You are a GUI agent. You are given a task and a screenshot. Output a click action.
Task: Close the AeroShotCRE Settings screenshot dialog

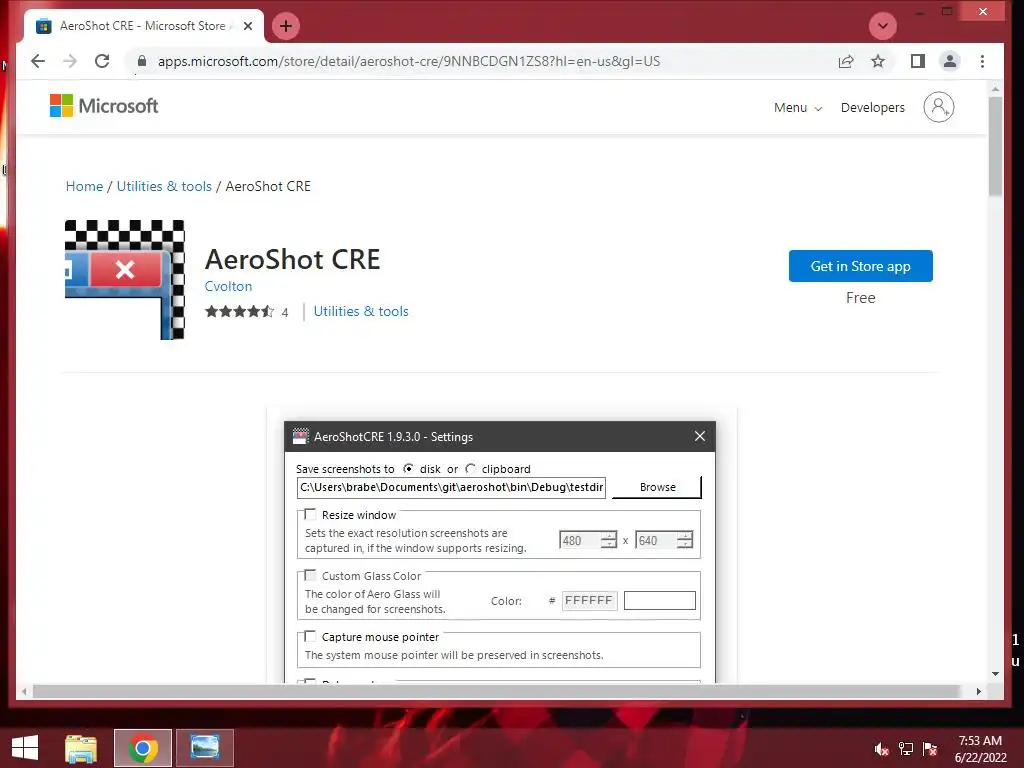point(699,436)
